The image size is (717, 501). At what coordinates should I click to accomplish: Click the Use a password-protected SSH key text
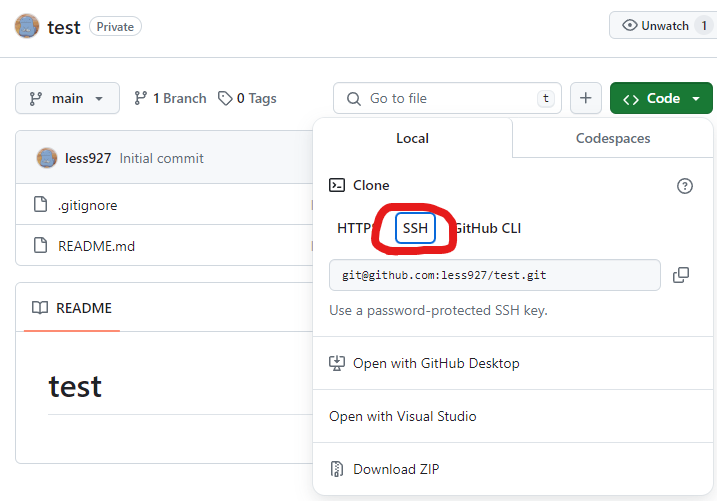[438, 310]
